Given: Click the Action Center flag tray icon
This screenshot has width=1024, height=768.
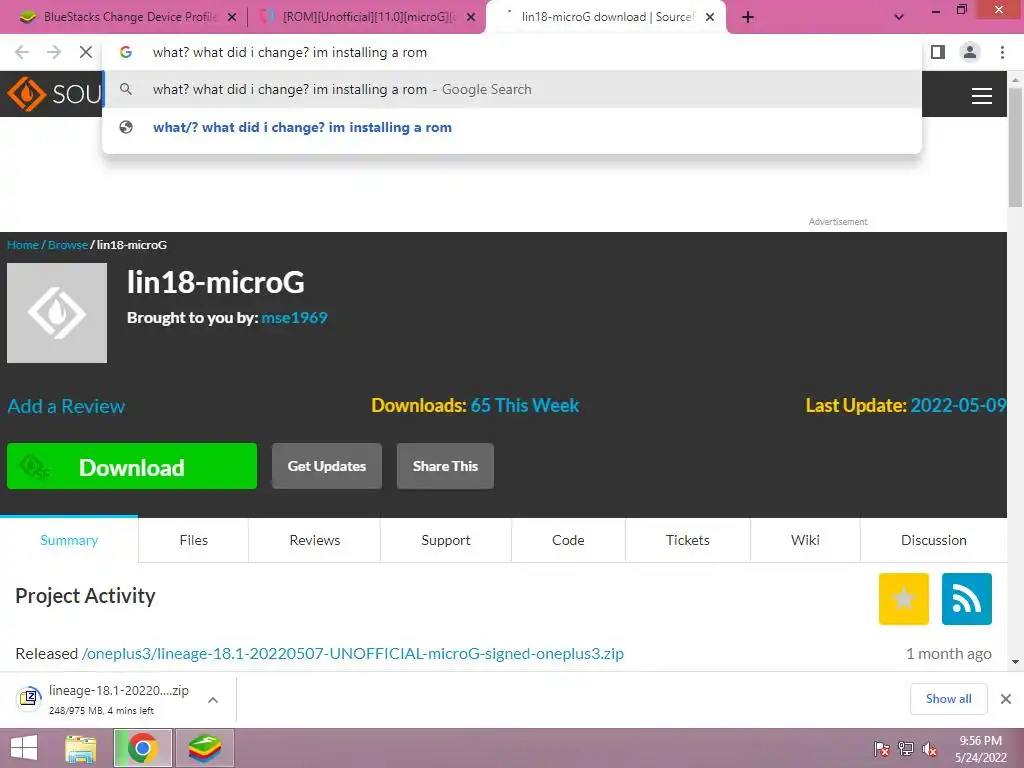Looking at the screenshot, I should (x=882, y=749).
